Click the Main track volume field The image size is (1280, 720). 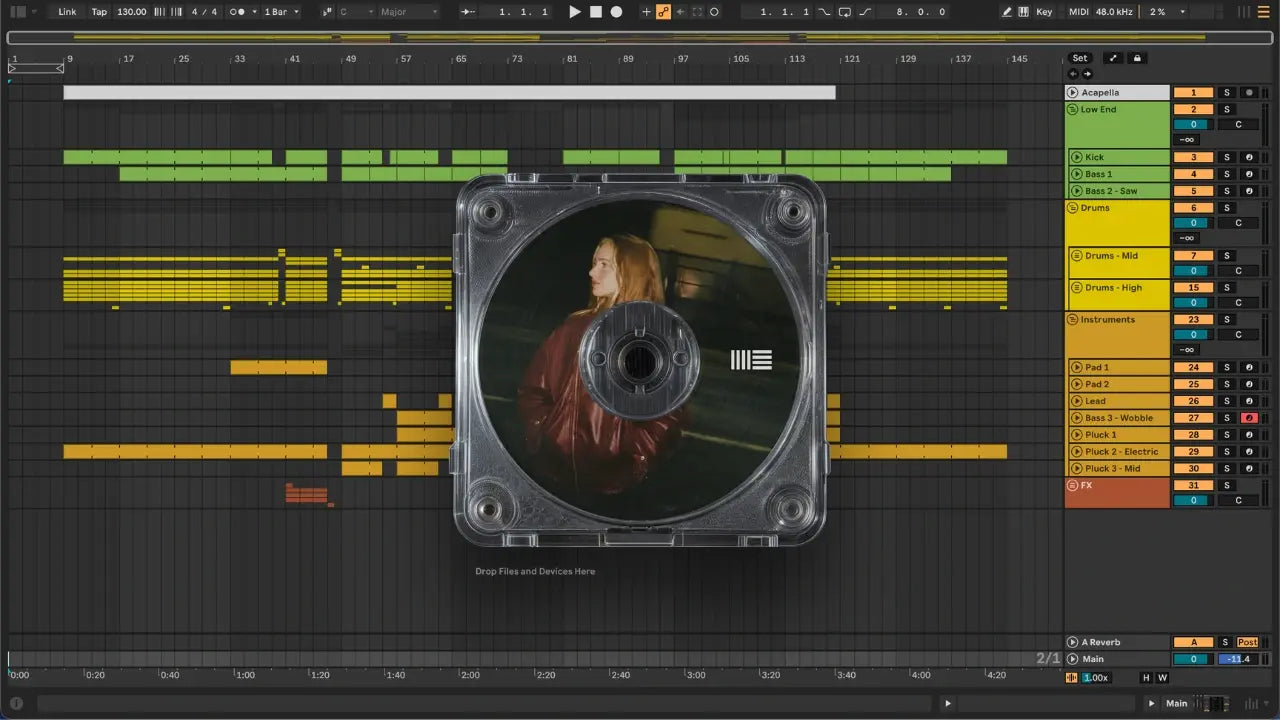(x=1193, y=659)
